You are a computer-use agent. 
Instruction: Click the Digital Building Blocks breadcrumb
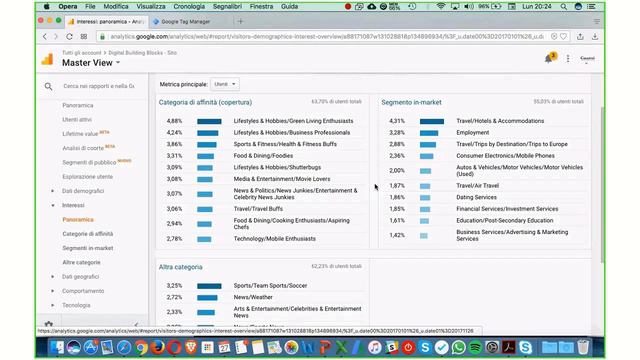click(x=142, y=53)
